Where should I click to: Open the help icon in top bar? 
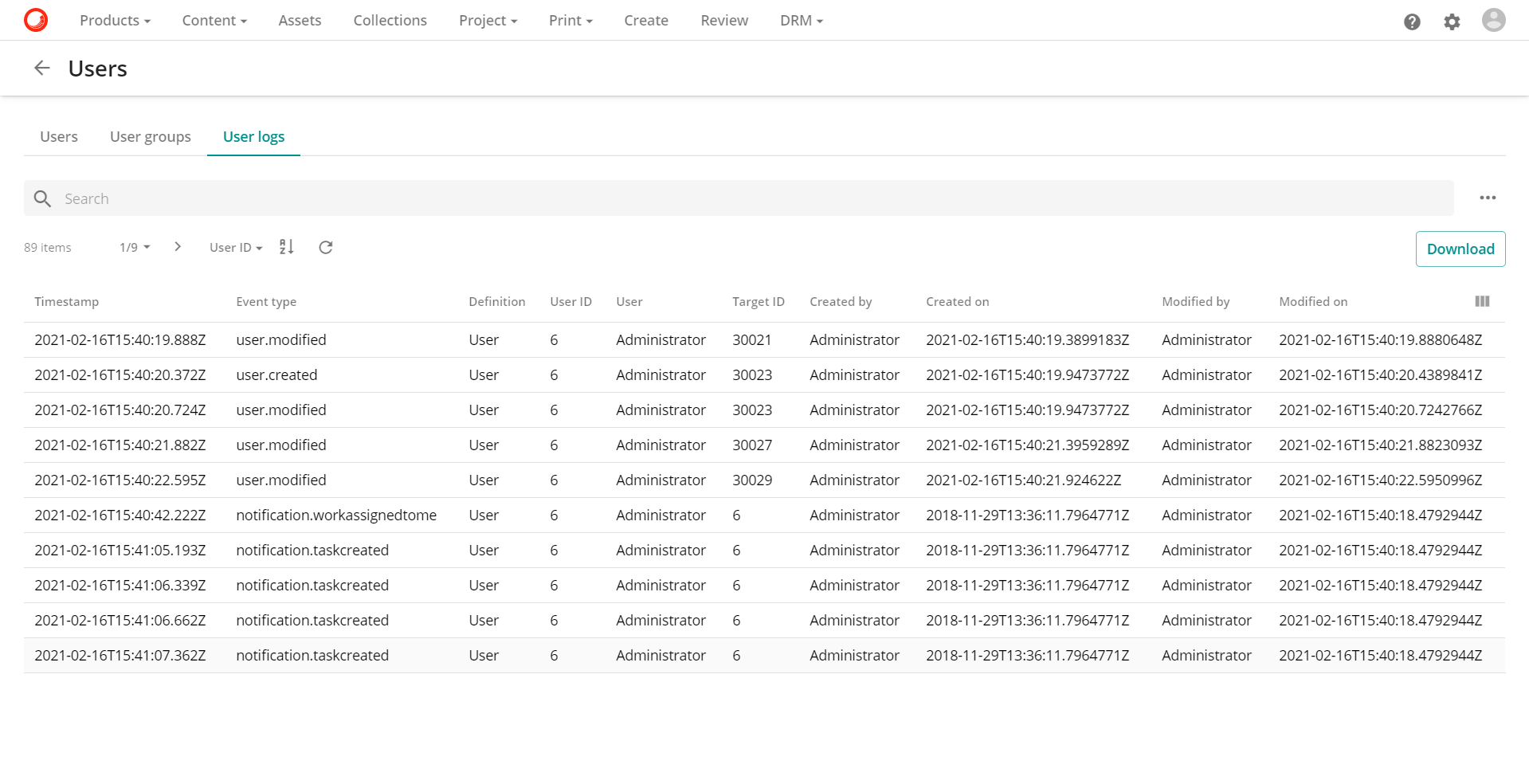point(1412,22)
